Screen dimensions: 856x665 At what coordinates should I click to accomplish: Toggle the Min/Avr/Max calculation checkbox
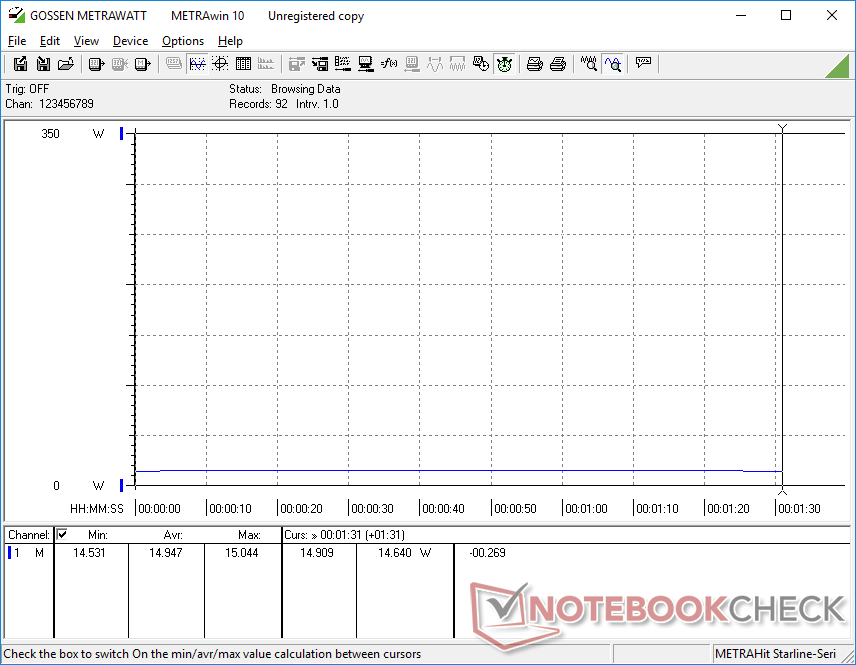point(62,534)
